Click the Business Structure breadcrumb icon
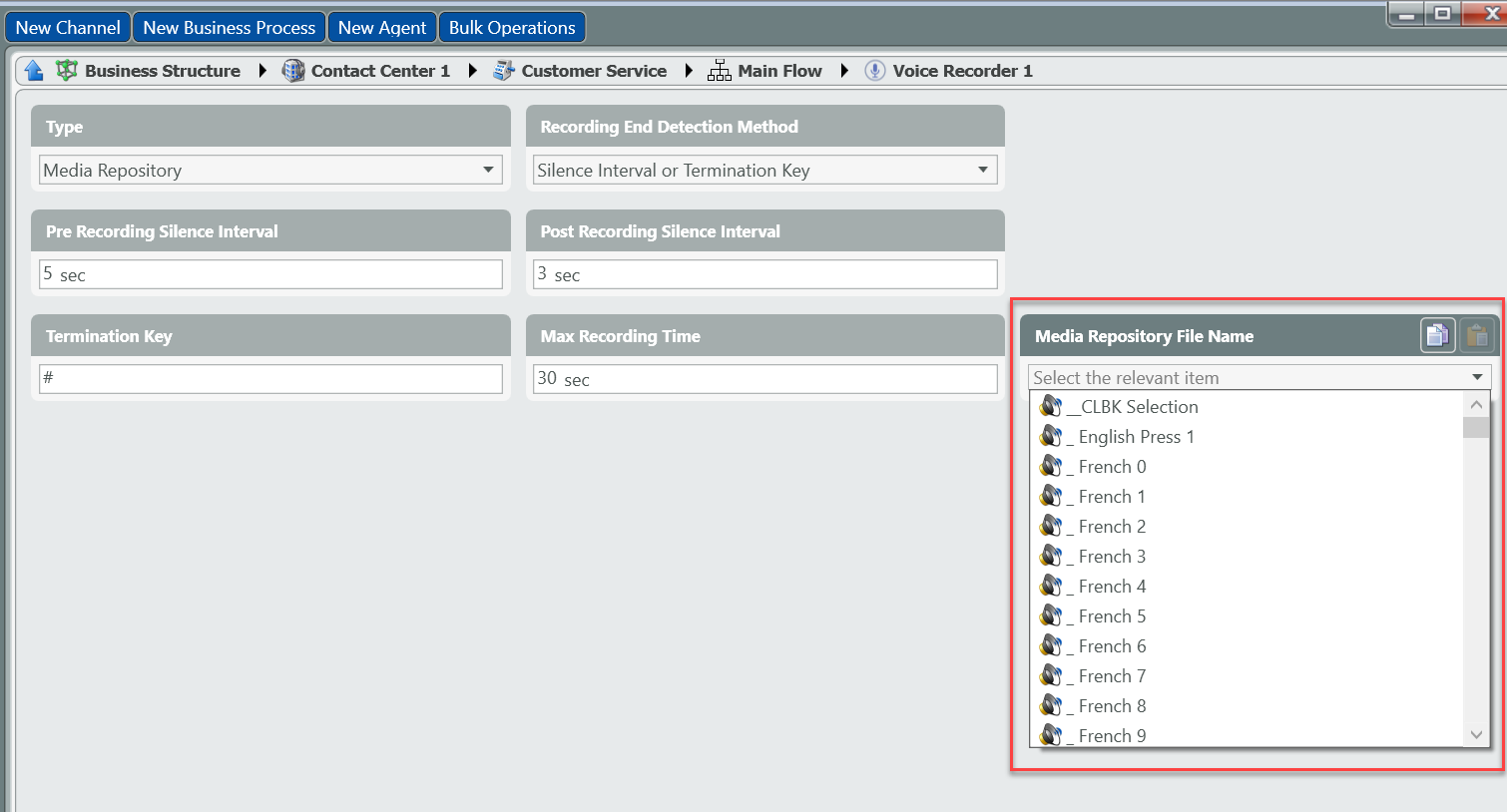This screenshot has height=812, width=1507. click(67, 71)
